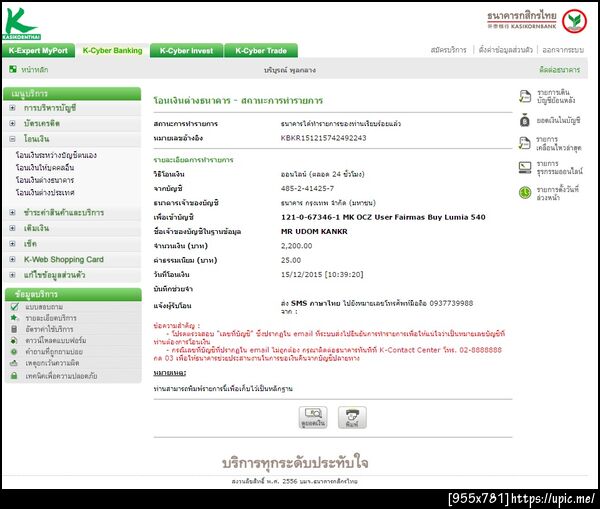This screenshot has height=509, width=600.
Task: Switch to the K-Expert MyPort tab
Action: pyautogui.click(x=38, y=51)
